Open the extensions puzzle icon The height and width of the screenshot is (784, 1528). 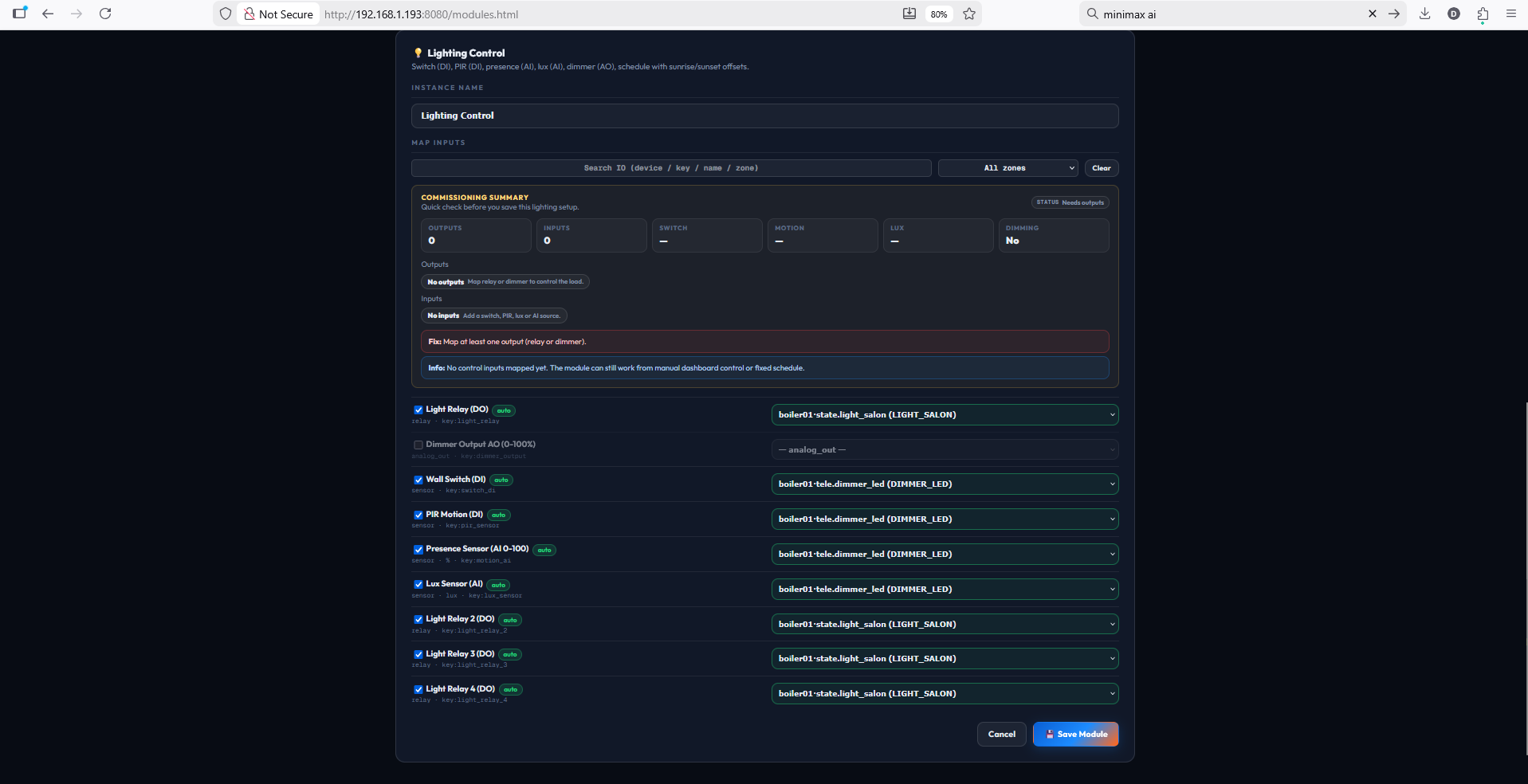click(x=1483, y=14)
